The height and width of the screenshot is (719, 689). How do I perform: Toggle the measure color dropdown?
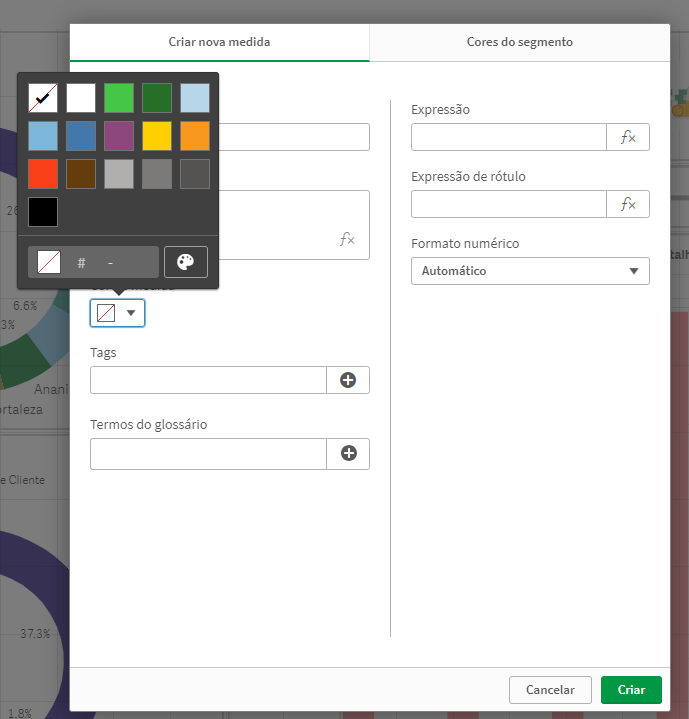point(118,313)
